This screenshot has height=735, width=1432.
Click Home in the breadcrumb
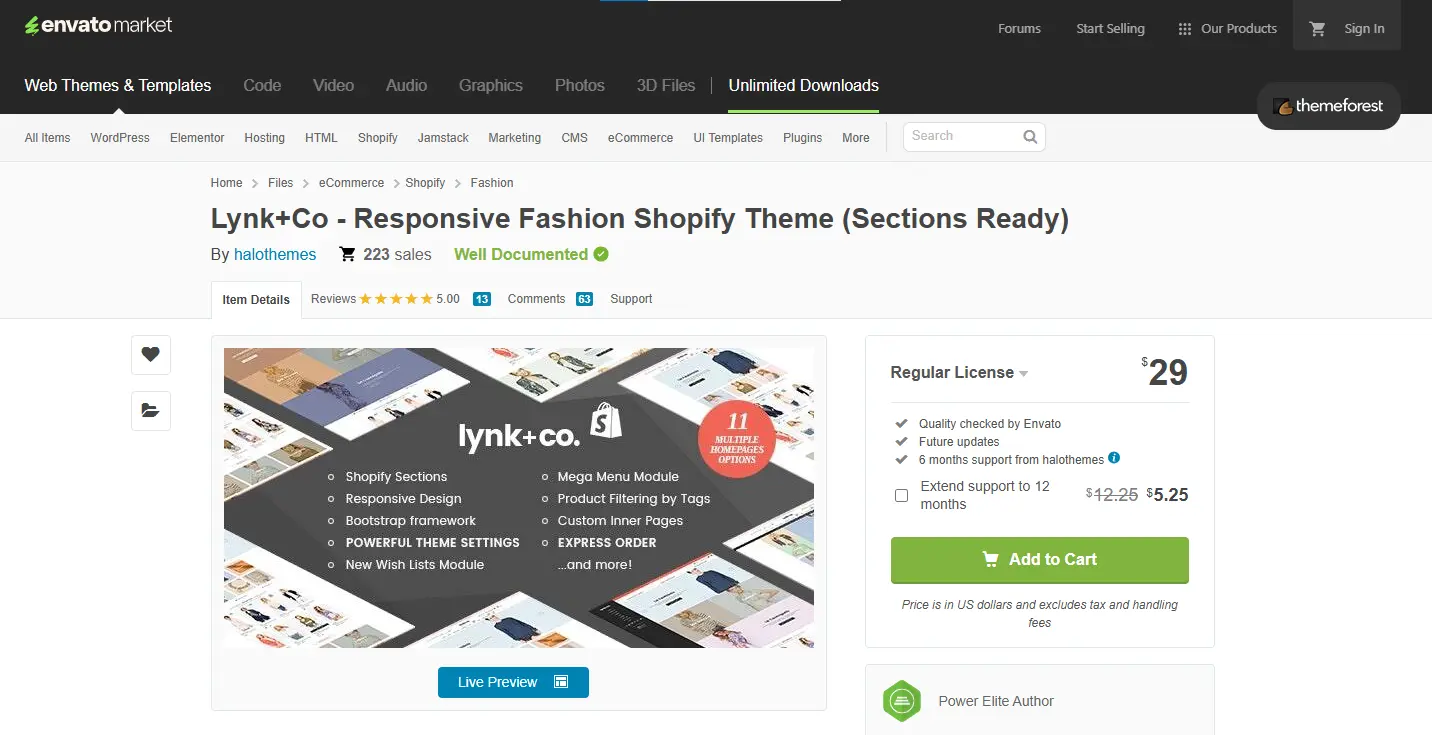pos(226,183)
